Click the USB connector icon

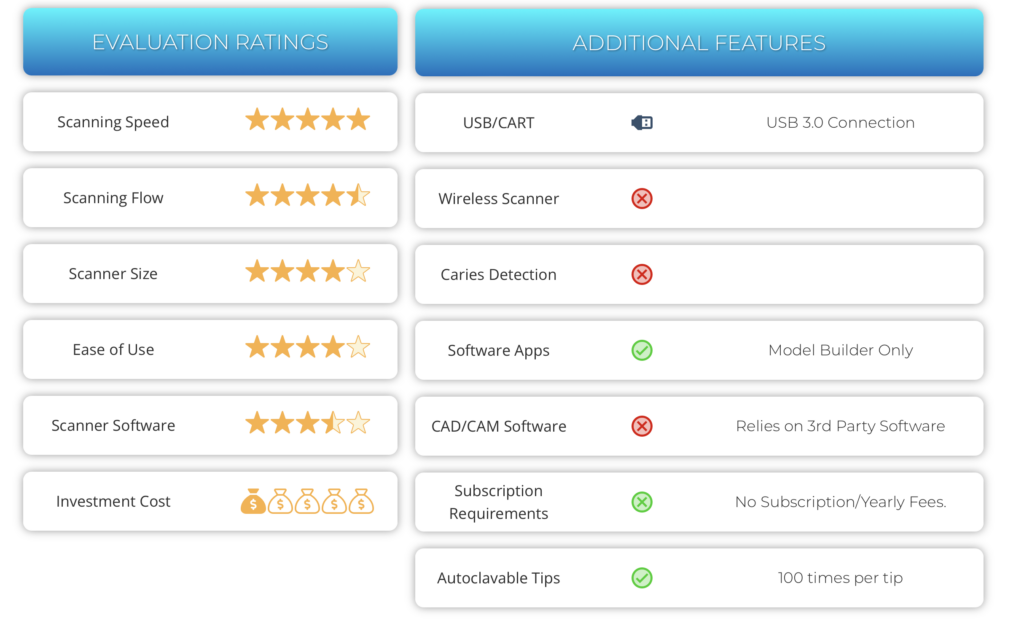(x=642, y=123)
